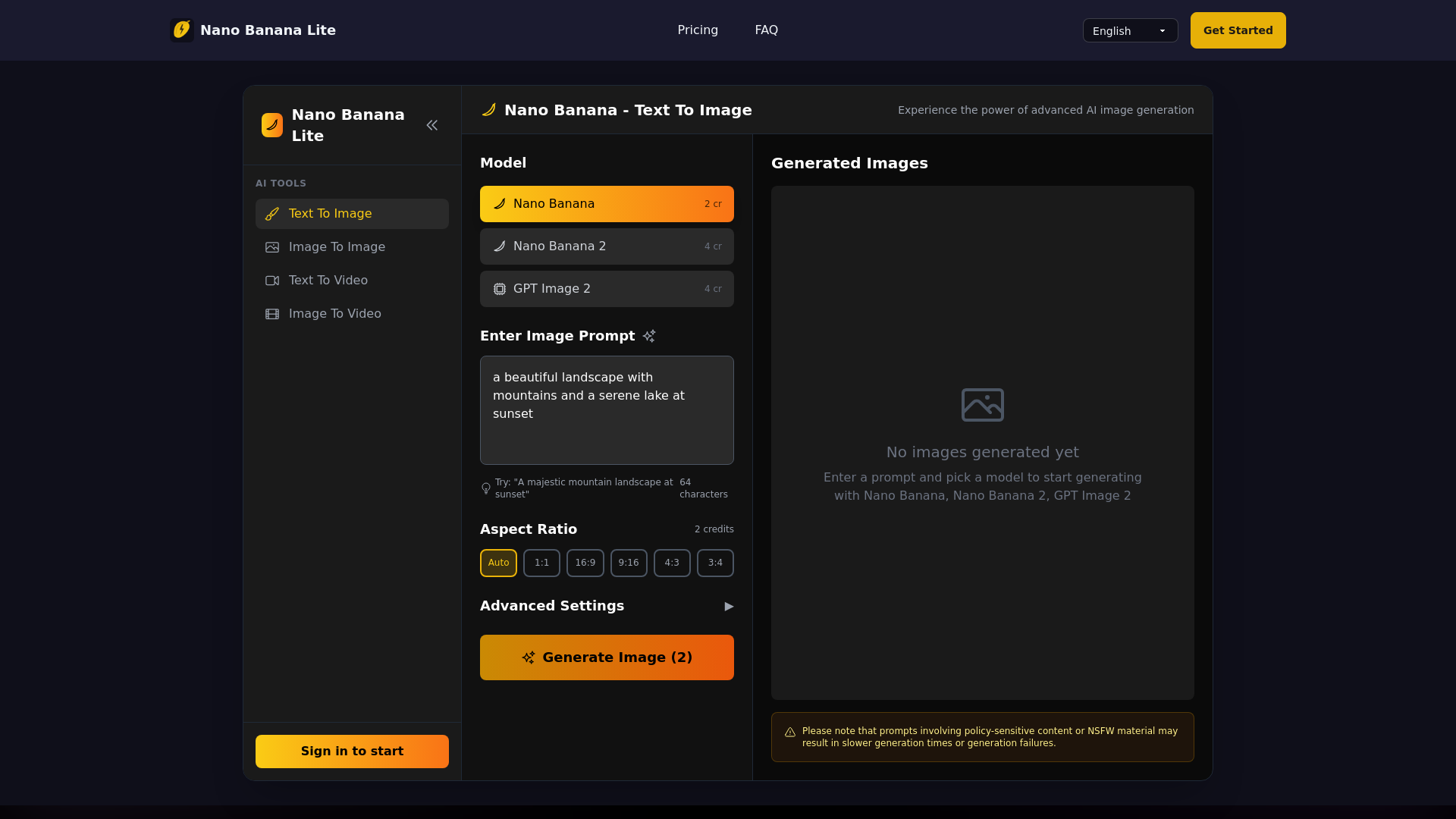The height and width of the screenshot is (819, 1456).
Task: Click the '64 characters' counter
Action: coord(704,488)
